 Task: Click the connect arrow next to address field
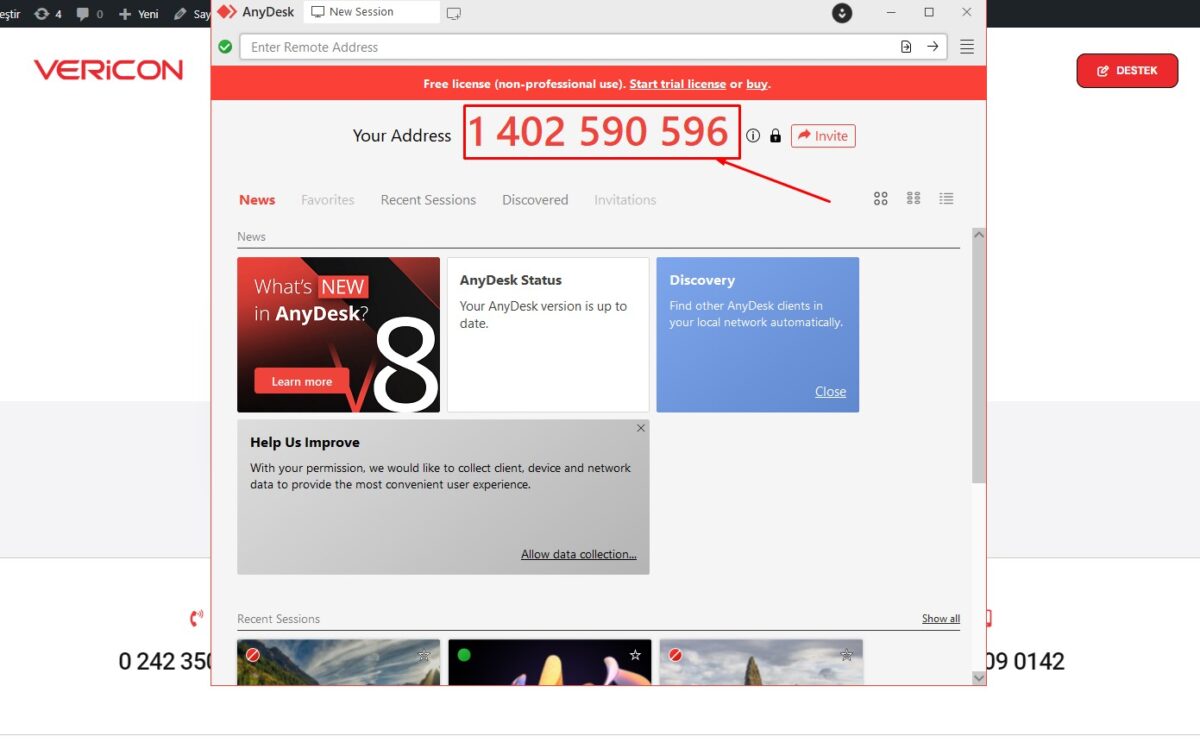[932, 46]
